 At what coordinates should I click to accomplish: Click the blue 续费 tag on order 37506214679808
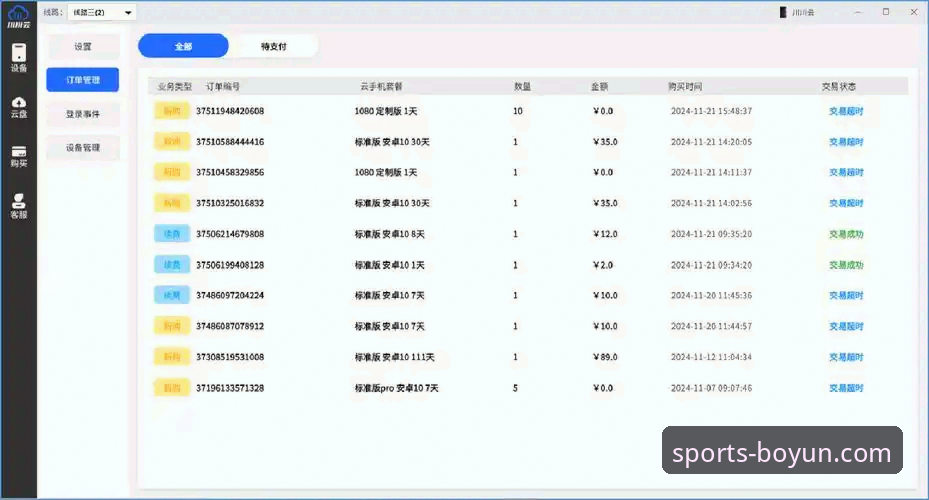(x=172, y=234)
